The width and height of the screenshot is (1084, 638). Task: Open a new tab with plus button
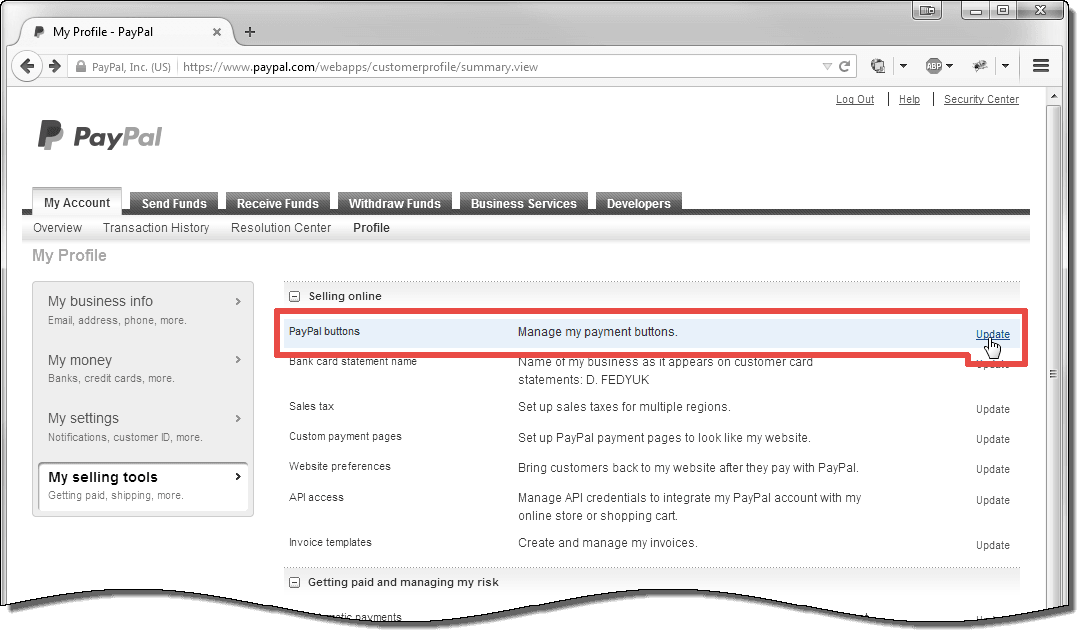(x=250, y=32)
